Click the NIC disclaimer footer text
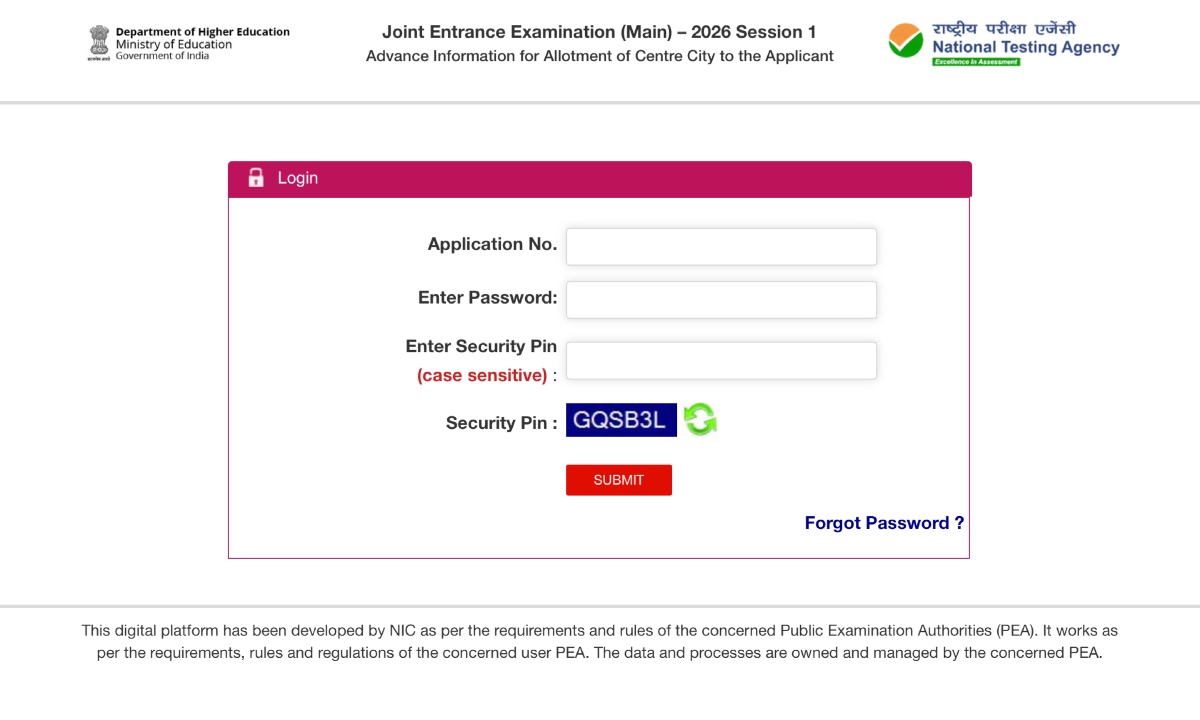This screenshot has height=720, width=1200. (x=600, y=641)
